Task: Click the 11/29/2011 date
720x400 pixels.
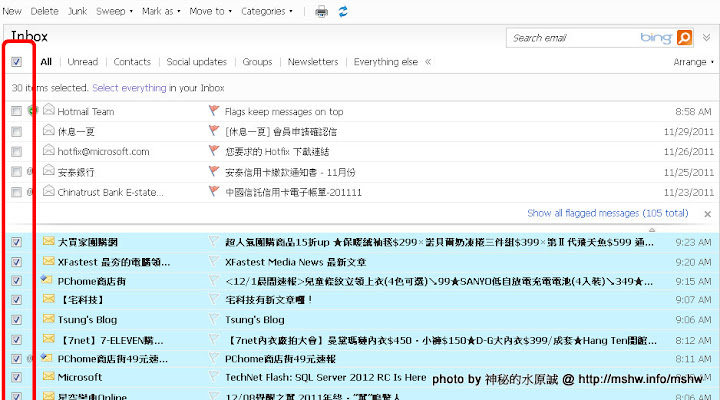Action: (x=689, y=132)
